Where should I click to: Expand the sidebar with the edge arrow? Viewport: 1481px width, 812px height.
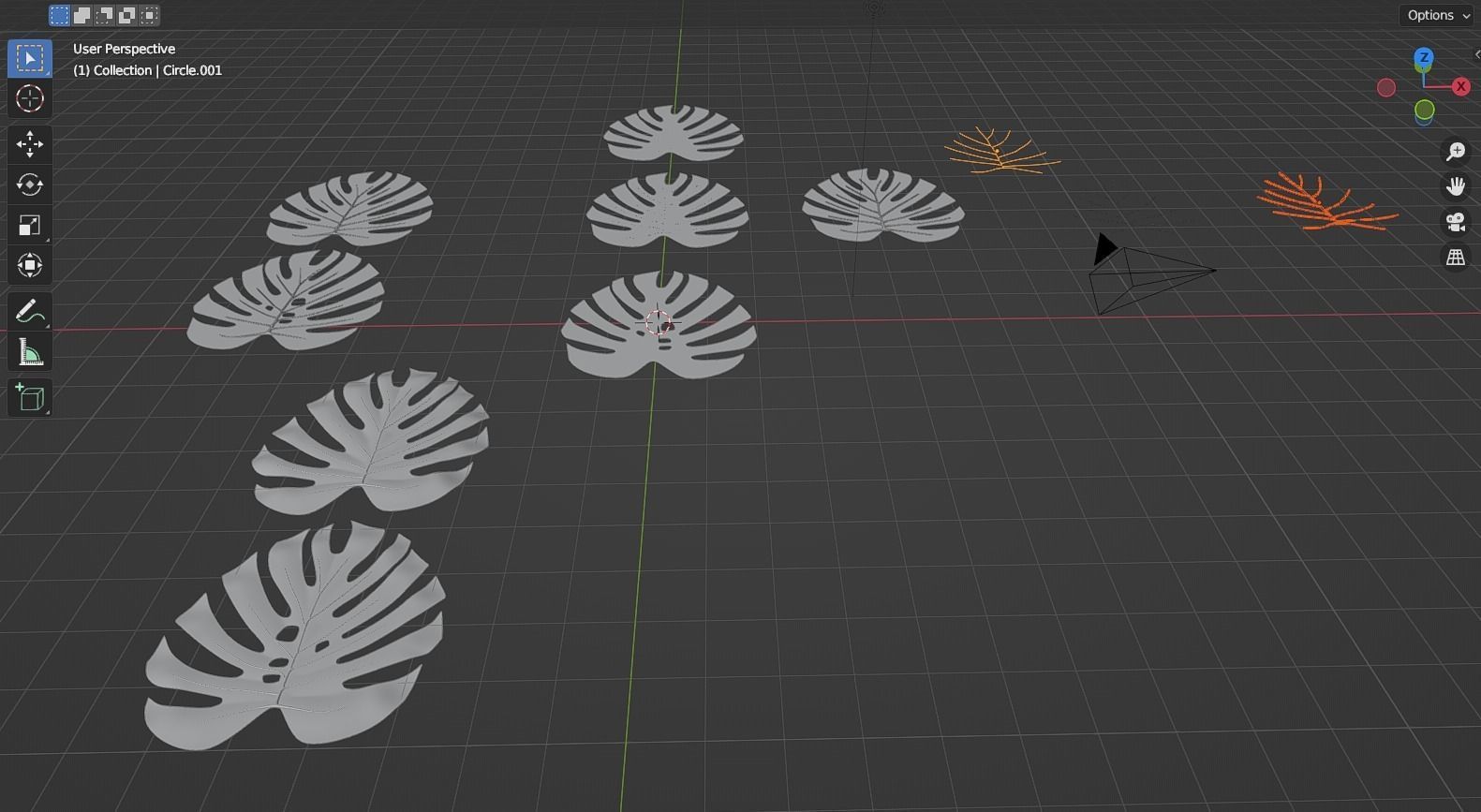(1476, 54)
